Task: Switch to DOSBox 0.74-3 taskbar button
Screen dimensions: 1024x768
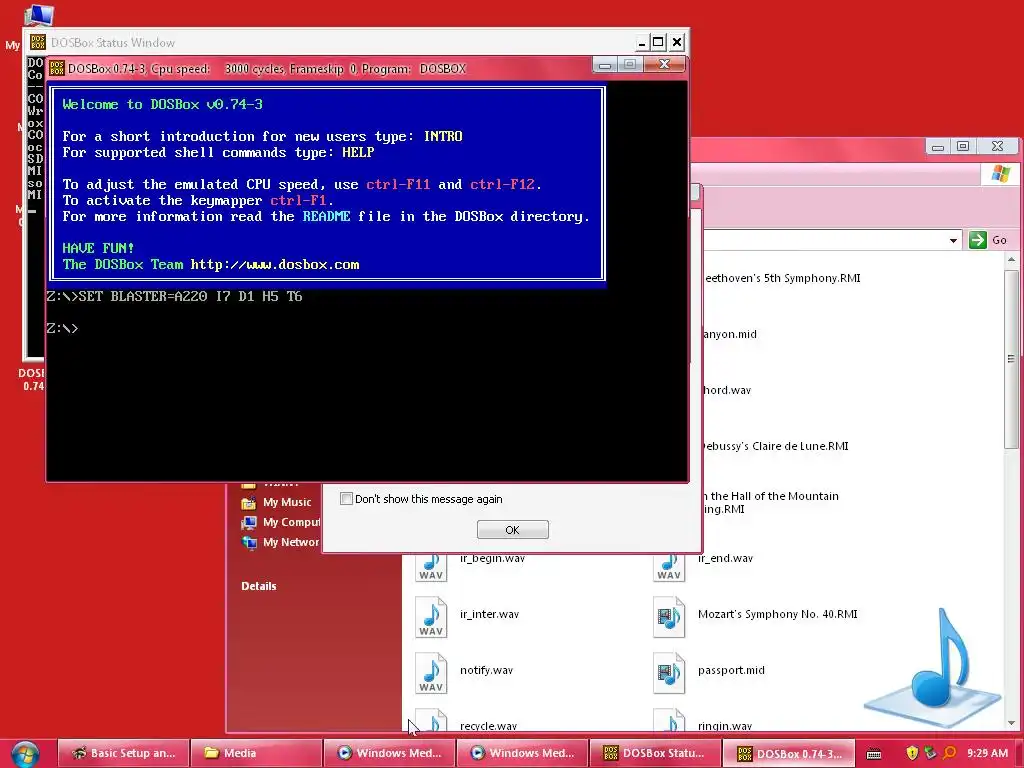Action: click(x=788, y=753)
